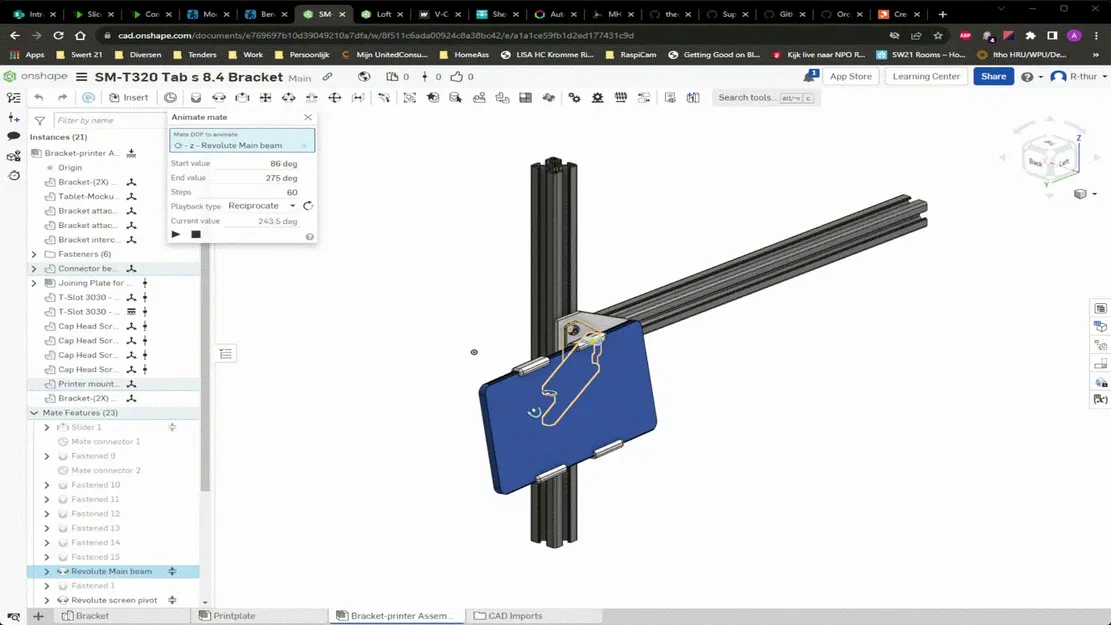Screen dimensions: 1111x625
Task: Select the Printer mount... instance
Action: (87, 384)
